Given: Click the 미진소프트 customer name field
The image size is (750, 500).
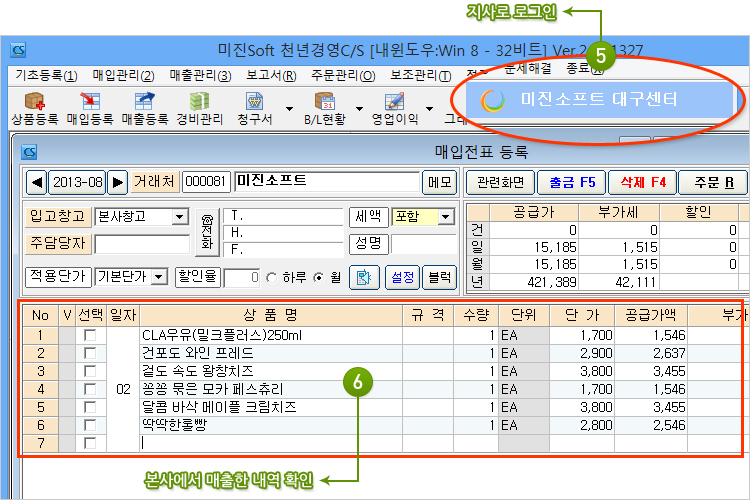Looking at the screenshot, I should point(327,182).
